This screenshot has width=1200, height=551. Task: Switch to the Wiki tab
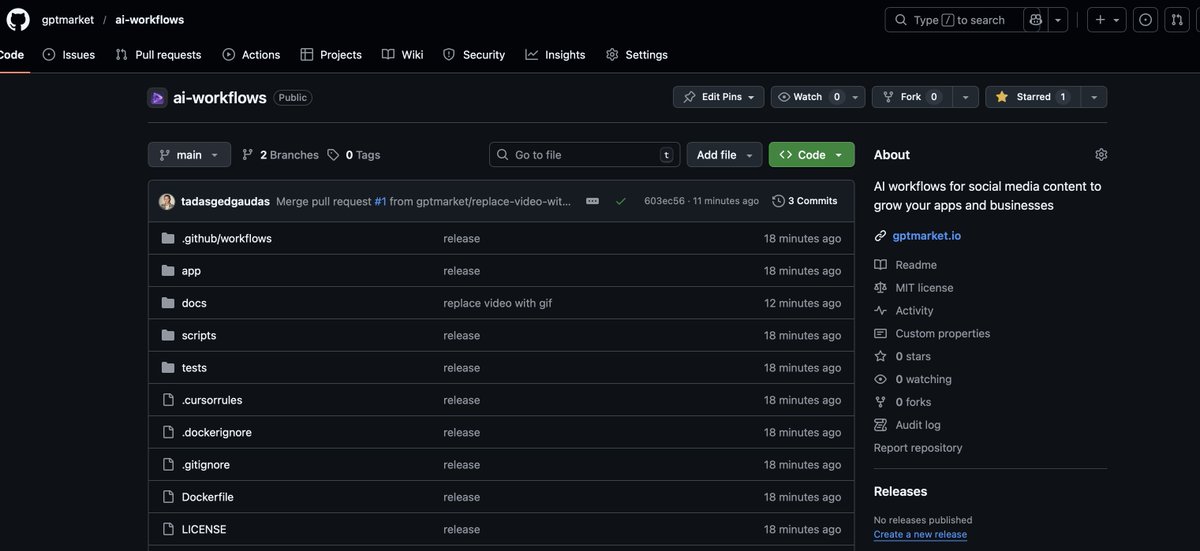tap(403, 55)
